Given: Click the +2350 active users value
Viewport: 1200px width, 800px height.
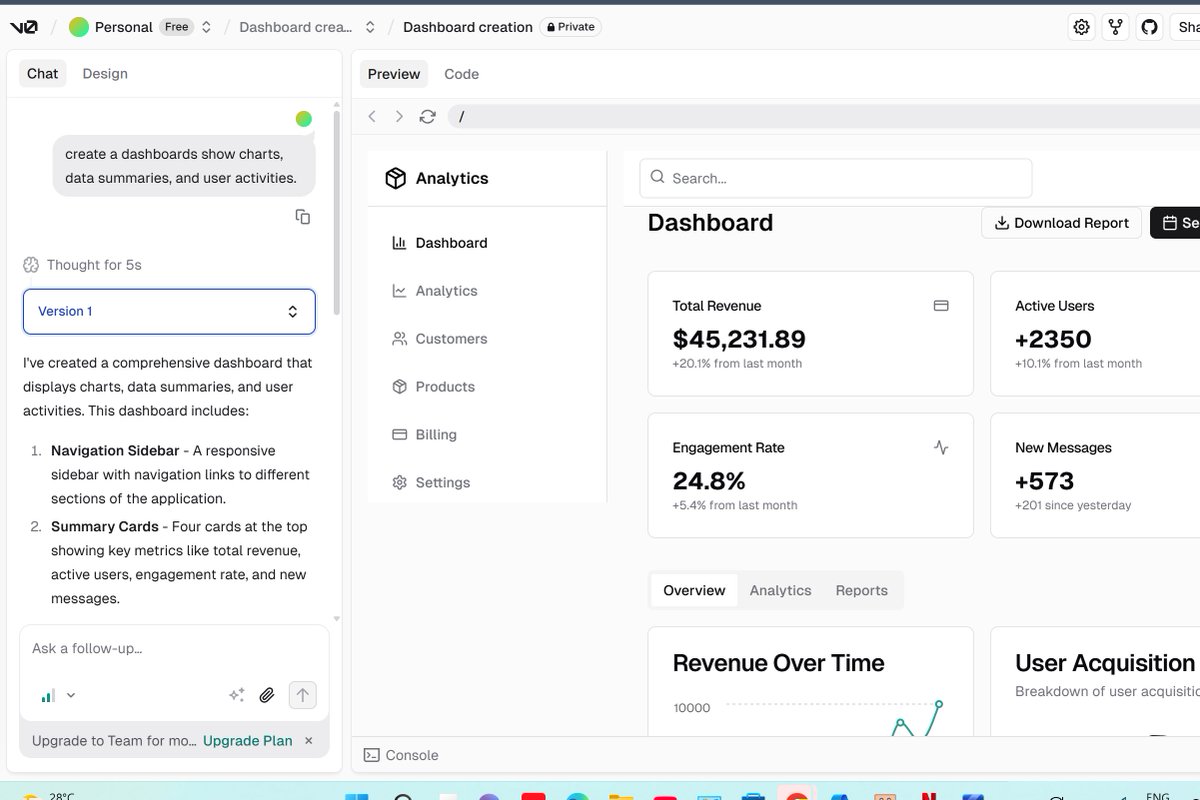Looking at the screenshot, I should (x=1053, y=339).
